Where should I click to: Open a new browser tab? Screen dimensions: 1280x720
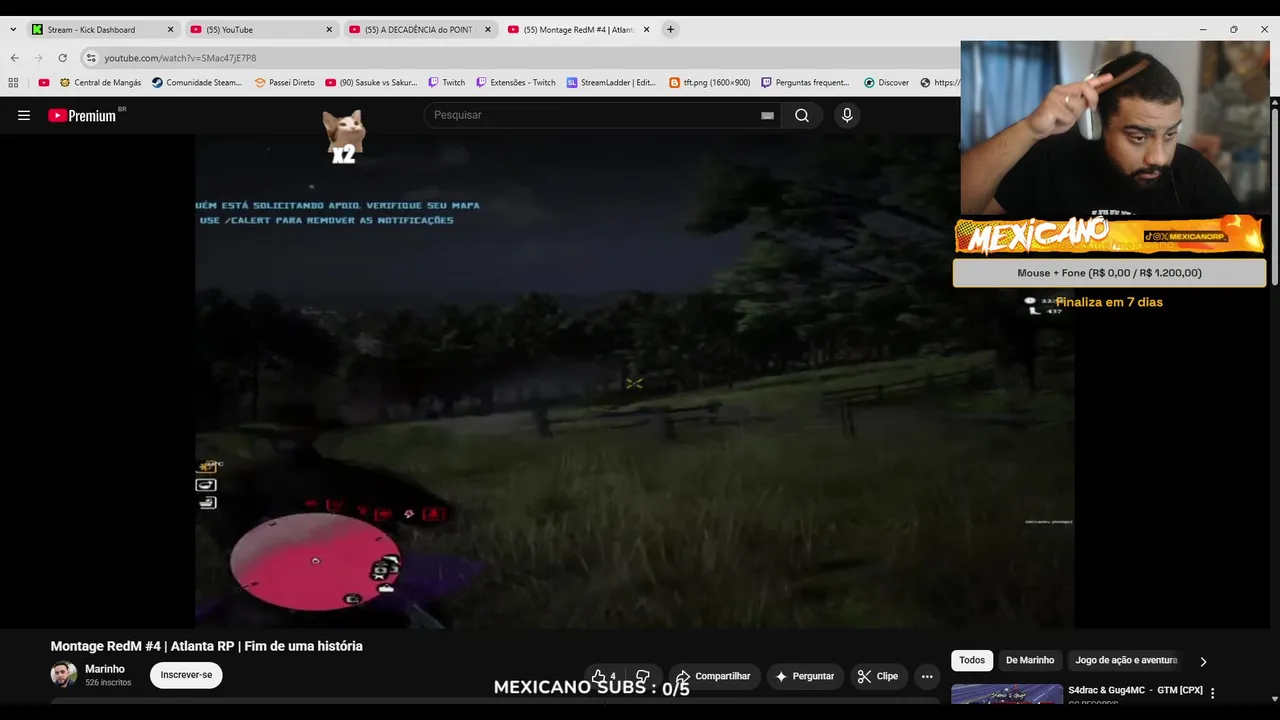click(x=670, y=30)
